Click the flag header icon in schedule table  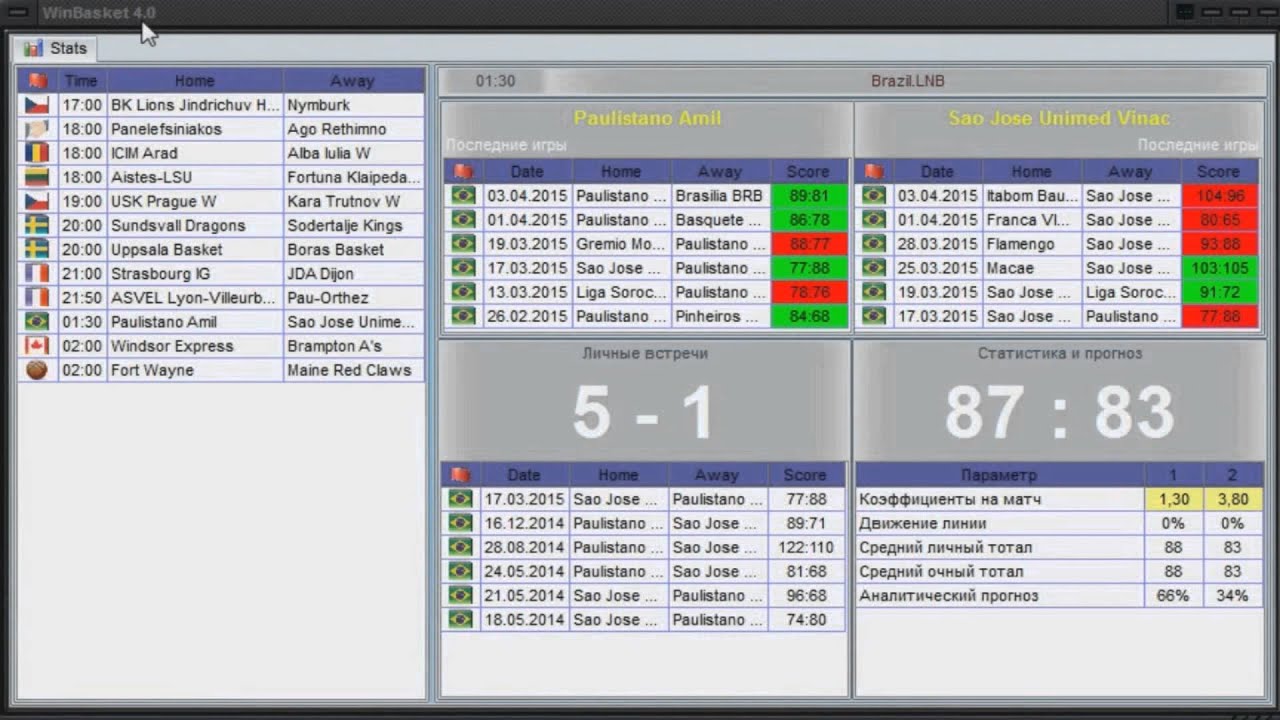click(x=38, y=81)
